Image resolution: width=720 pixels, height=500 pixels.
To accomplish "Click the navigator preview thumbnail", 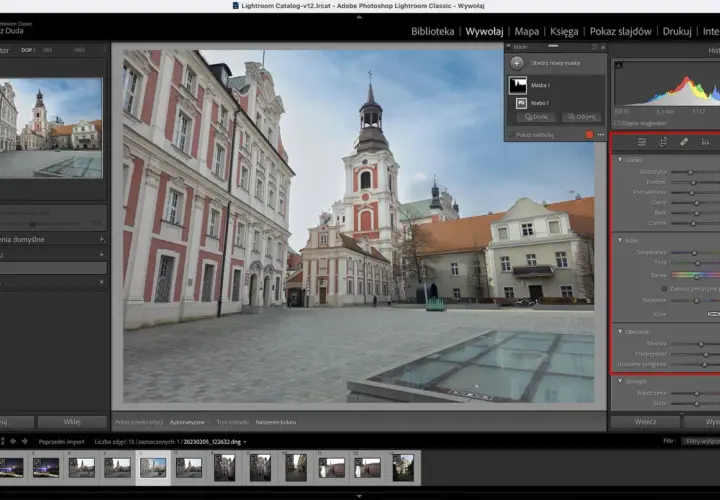I will pos(51,128).
